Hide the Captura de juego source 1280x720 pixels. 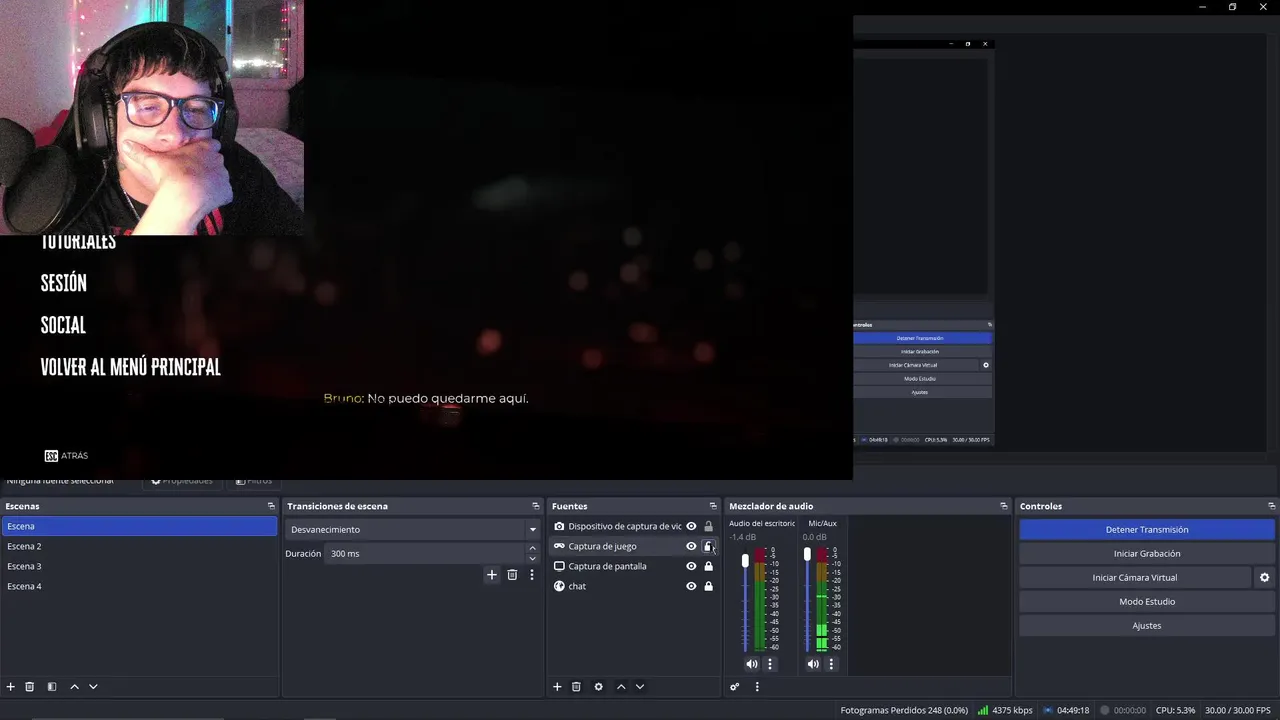(x=691, y=546)
